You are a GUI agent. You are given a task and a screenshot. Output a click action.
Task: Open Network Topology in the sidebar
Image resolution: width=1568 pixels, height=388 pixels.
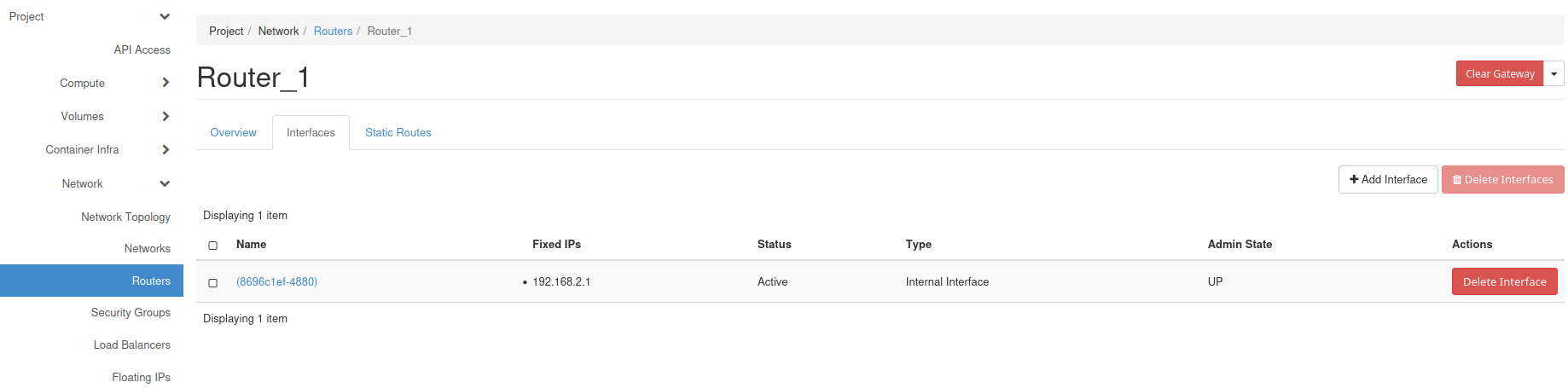pyautogui.click(x=125, y=217)
